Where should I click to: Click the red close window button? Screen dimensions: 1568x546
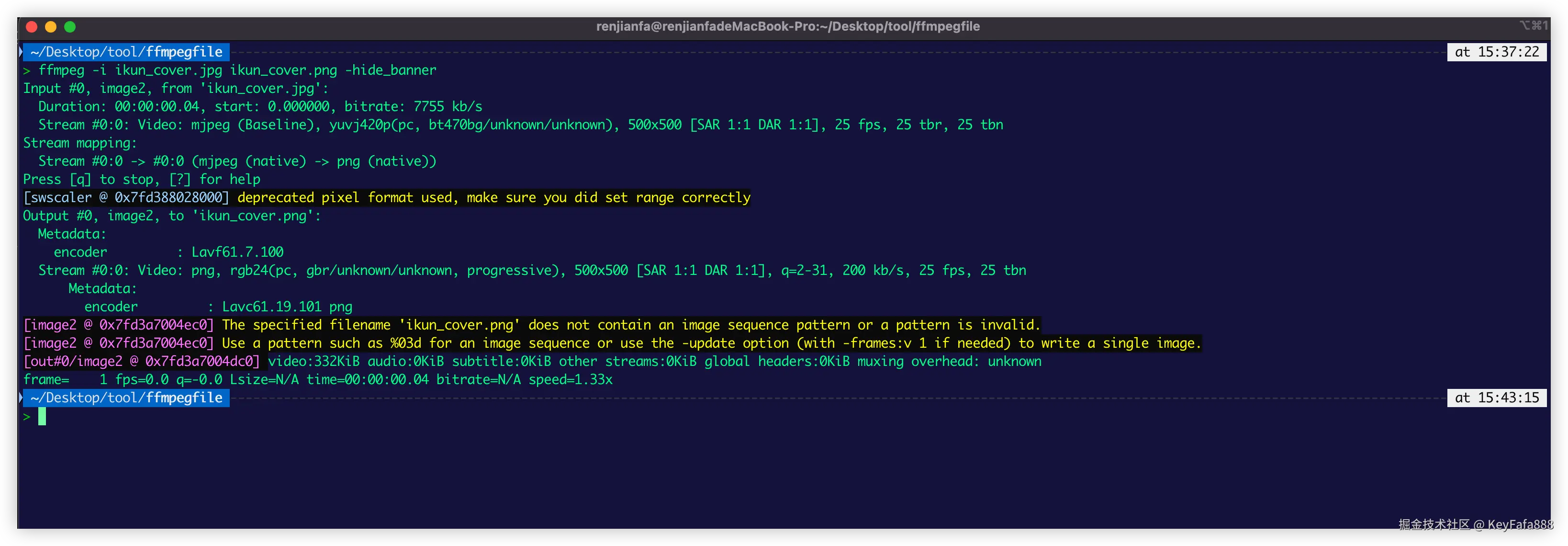pos(32,27)
